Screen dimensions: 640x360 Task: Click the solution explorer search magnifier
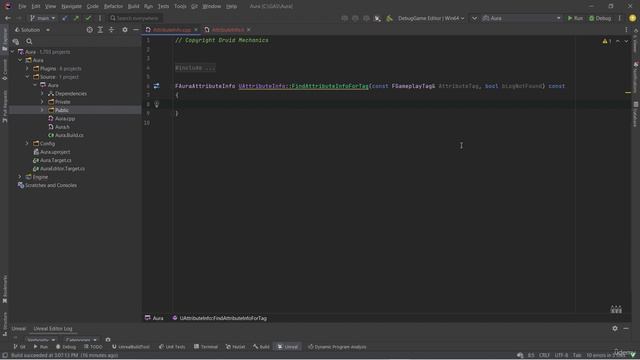(x=29, y=41)
